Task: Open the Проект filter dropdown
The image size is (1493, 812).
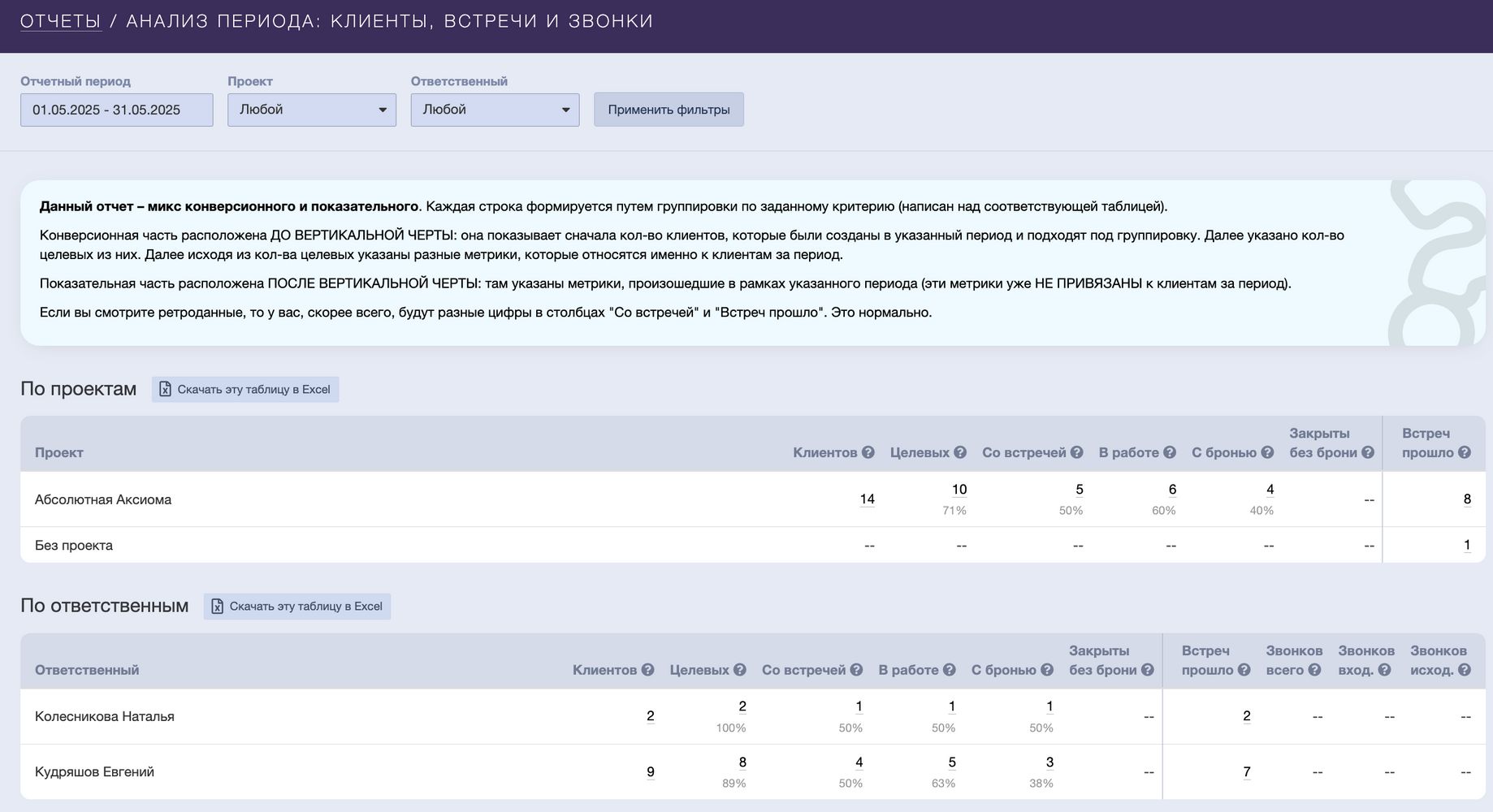Action: 312,110
